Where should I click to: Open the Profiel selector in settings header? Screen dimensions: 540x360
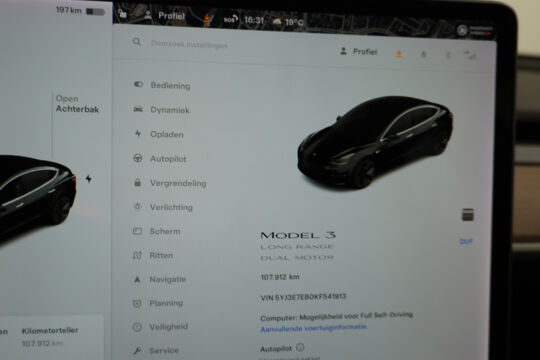point(359,52)
